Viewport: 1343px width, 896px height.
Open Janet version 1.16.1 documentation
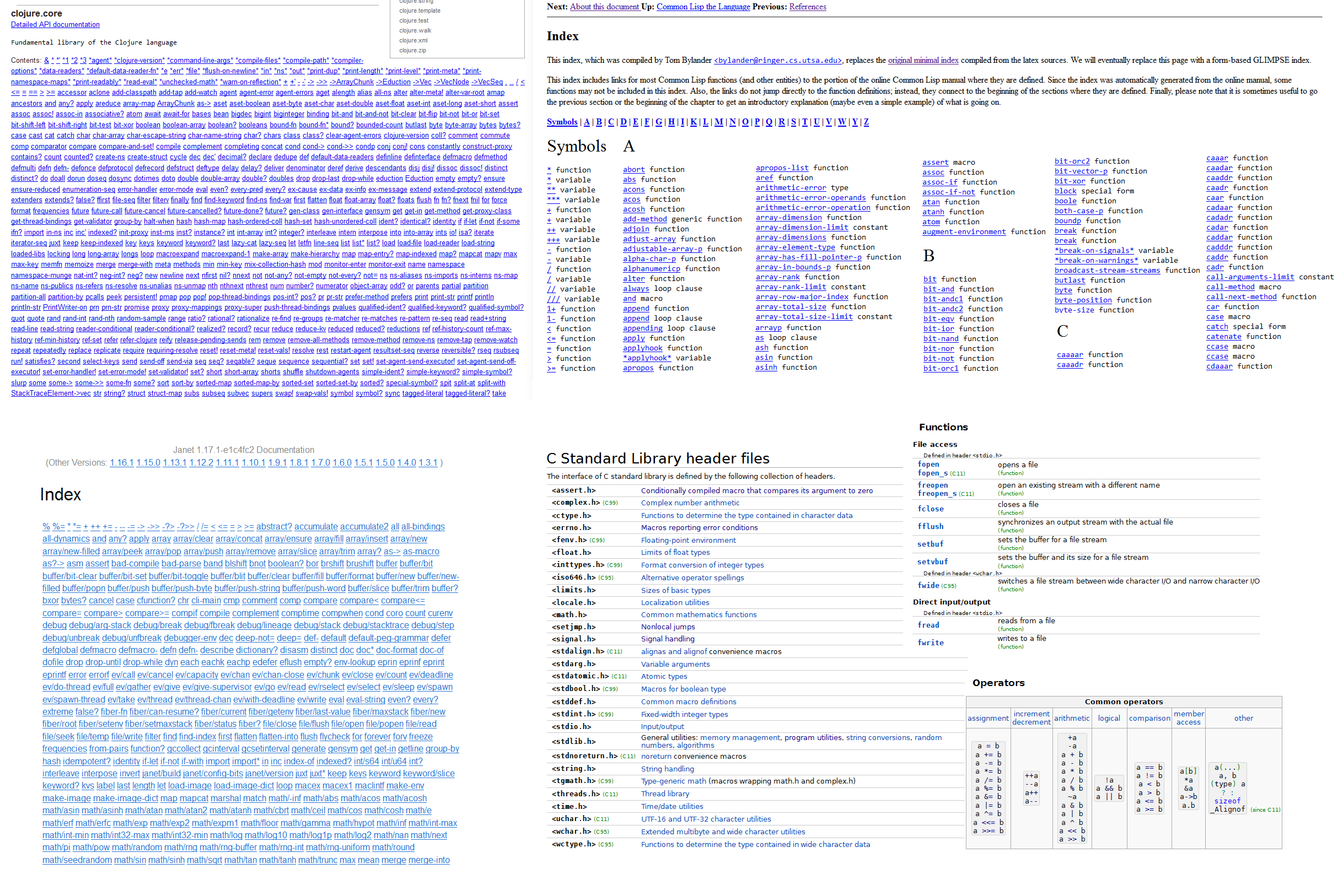tap(121, 463)
